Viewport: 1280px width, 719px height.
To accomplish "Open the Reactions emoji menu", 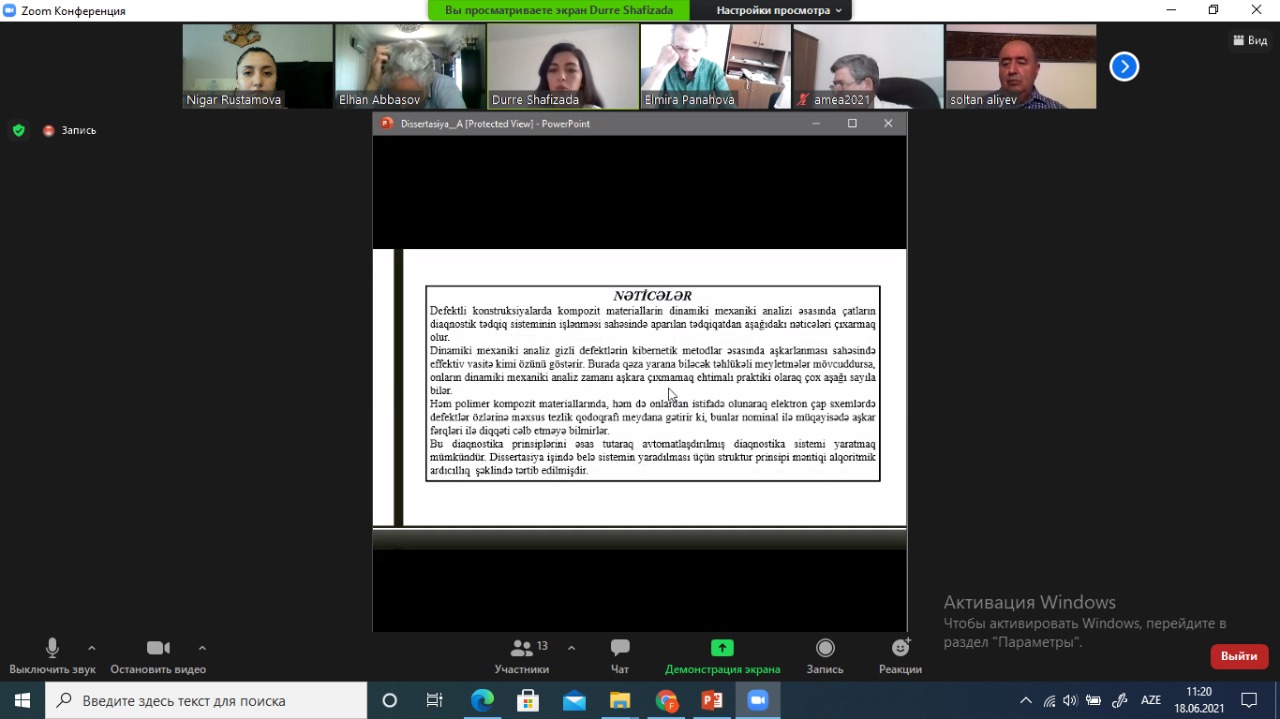I will (900, 649).
